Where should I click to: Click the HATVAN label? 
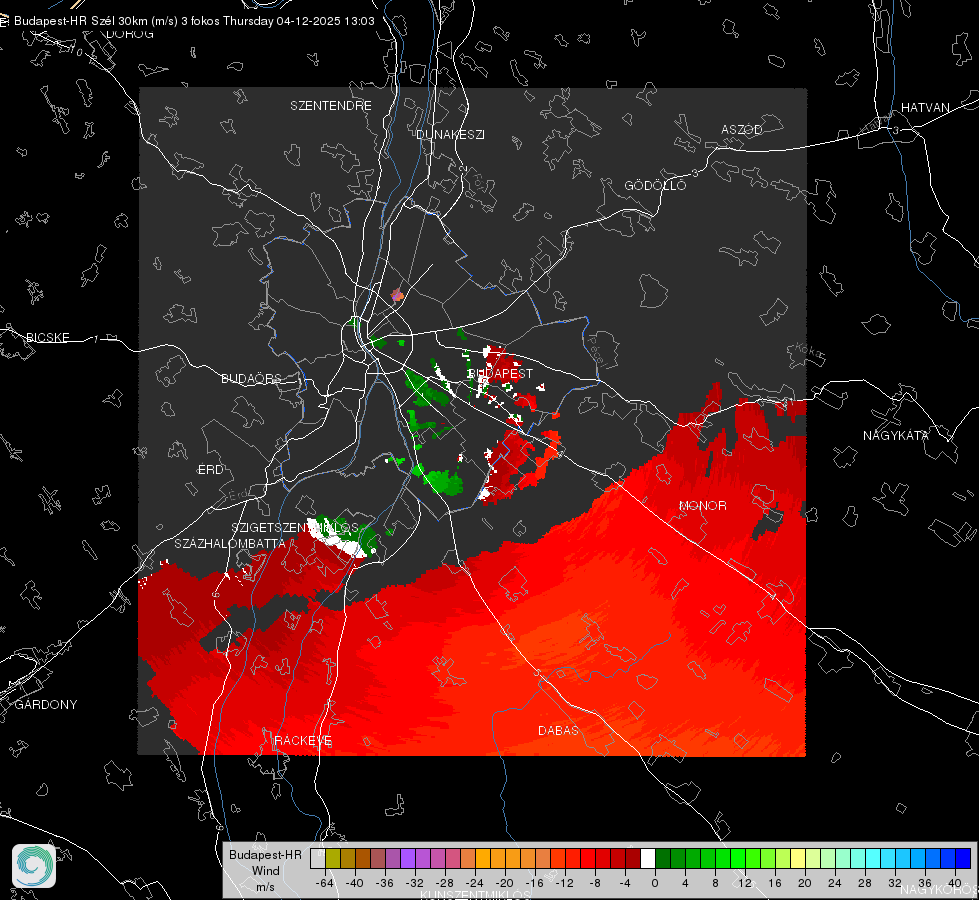click(925, 108)
